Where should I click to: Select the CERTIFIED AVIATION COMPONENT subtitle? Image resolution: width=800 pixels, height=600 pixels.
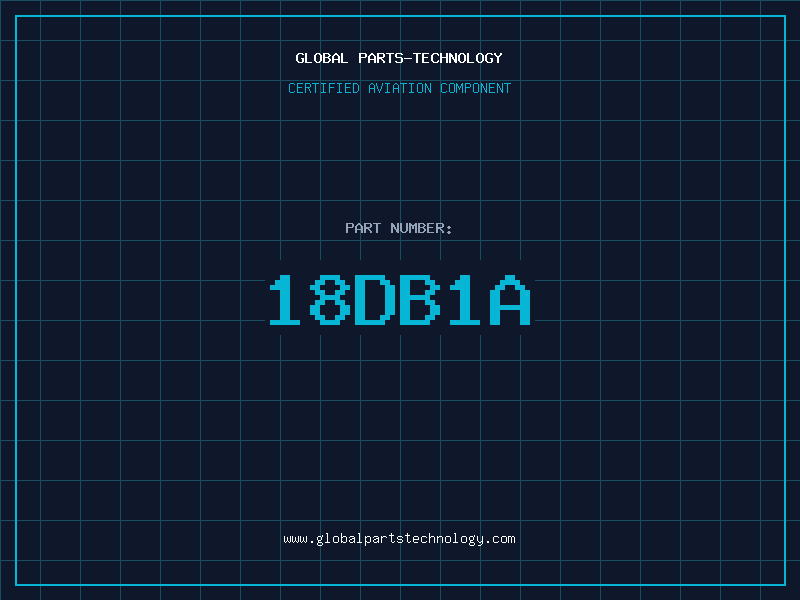[399, 88]
